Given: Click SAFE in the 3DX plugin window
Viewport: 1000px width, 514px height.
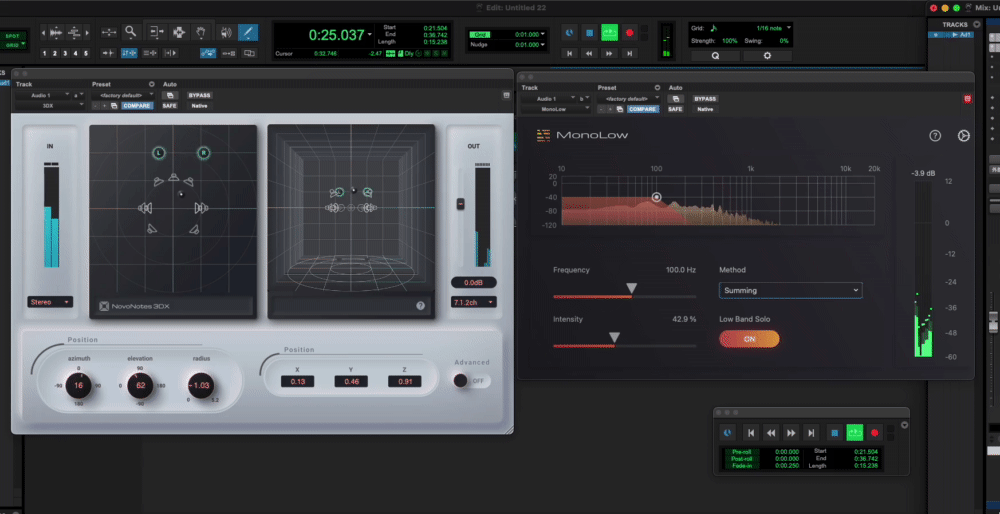Looking at the screenshot, I should tap(169, 106).
